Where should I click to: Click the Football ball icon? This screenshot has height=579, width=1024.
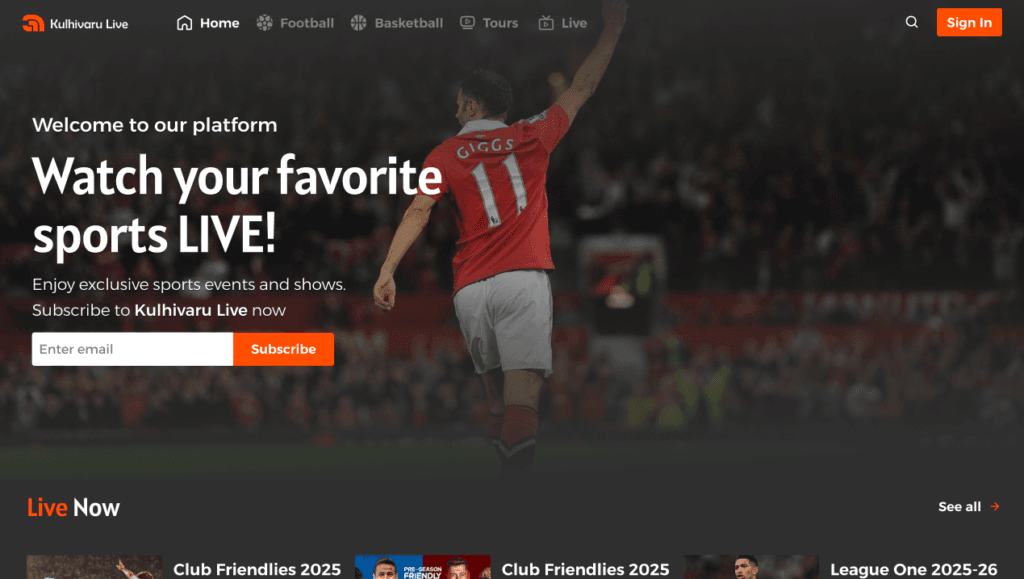click(264, 23)
